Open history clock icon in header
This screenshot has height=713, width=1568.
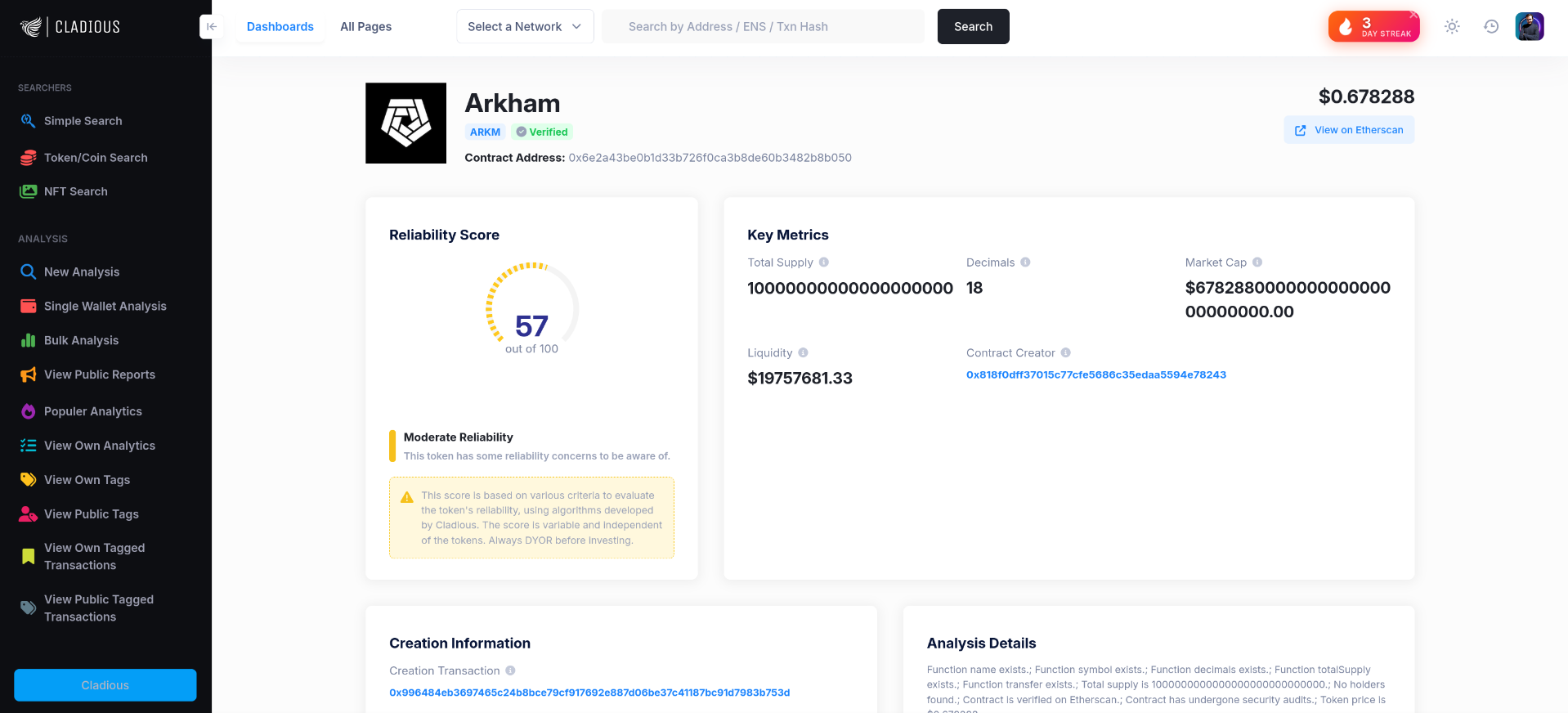(x=1491, y=27)
